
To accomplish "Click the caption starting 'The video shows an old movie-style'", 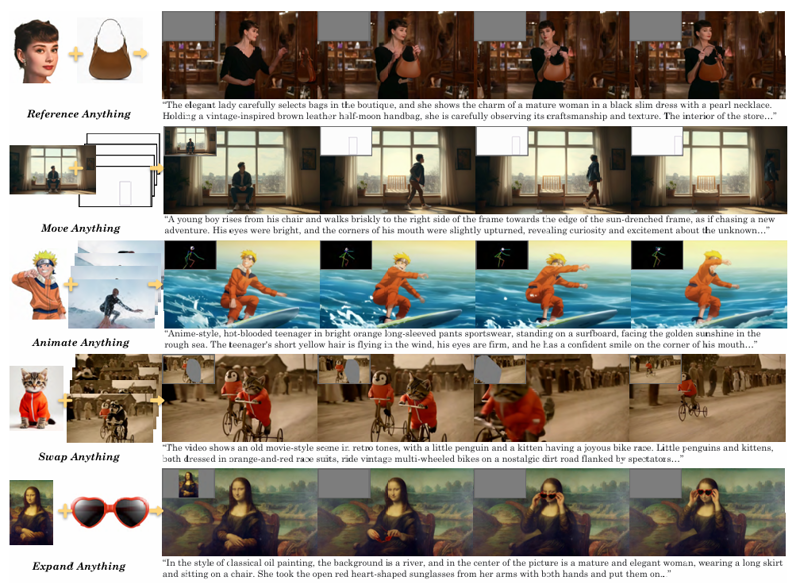I will 468,453.
